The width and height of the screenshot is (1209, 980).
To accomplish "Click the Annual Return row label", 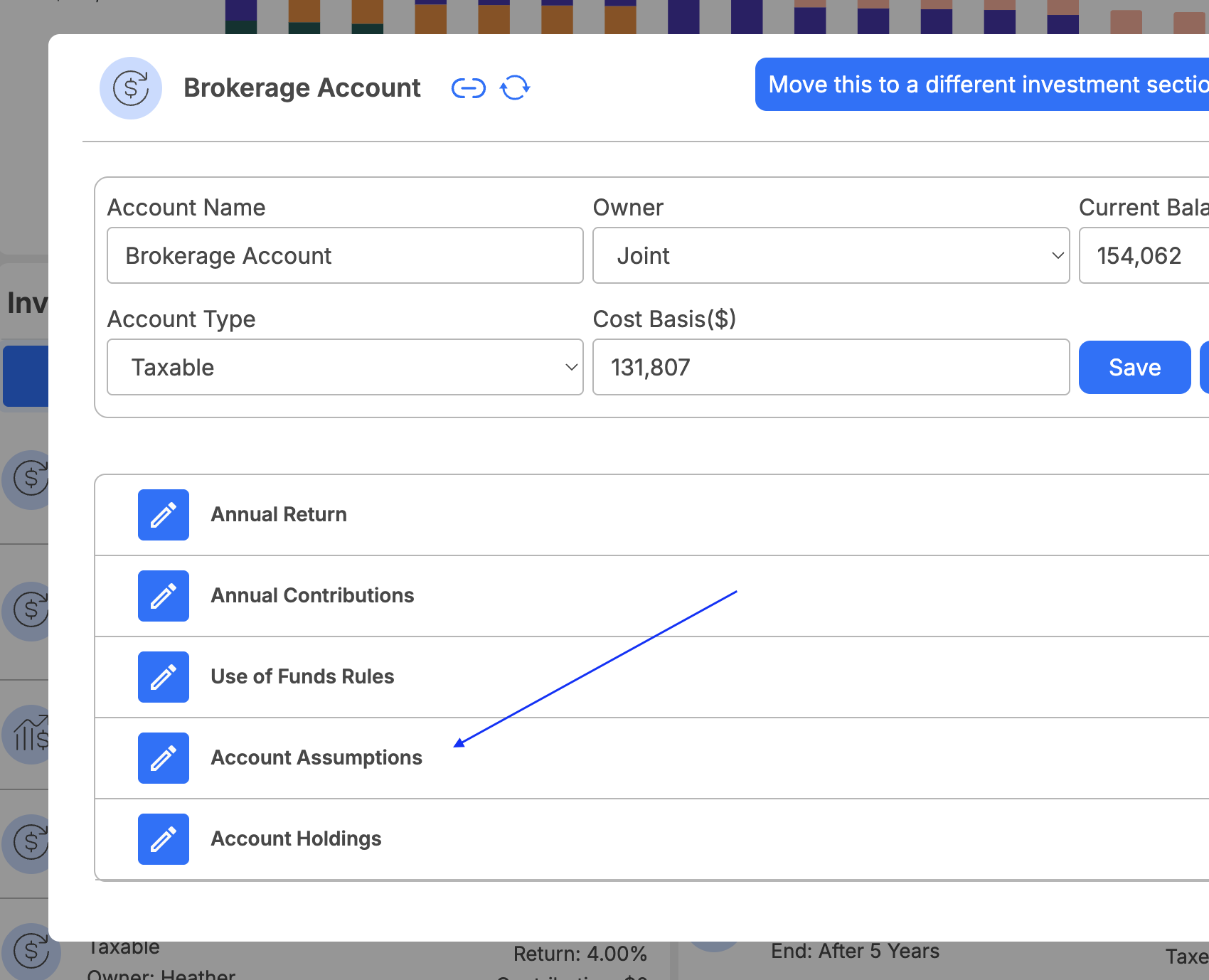I will (x=279, y=514).
